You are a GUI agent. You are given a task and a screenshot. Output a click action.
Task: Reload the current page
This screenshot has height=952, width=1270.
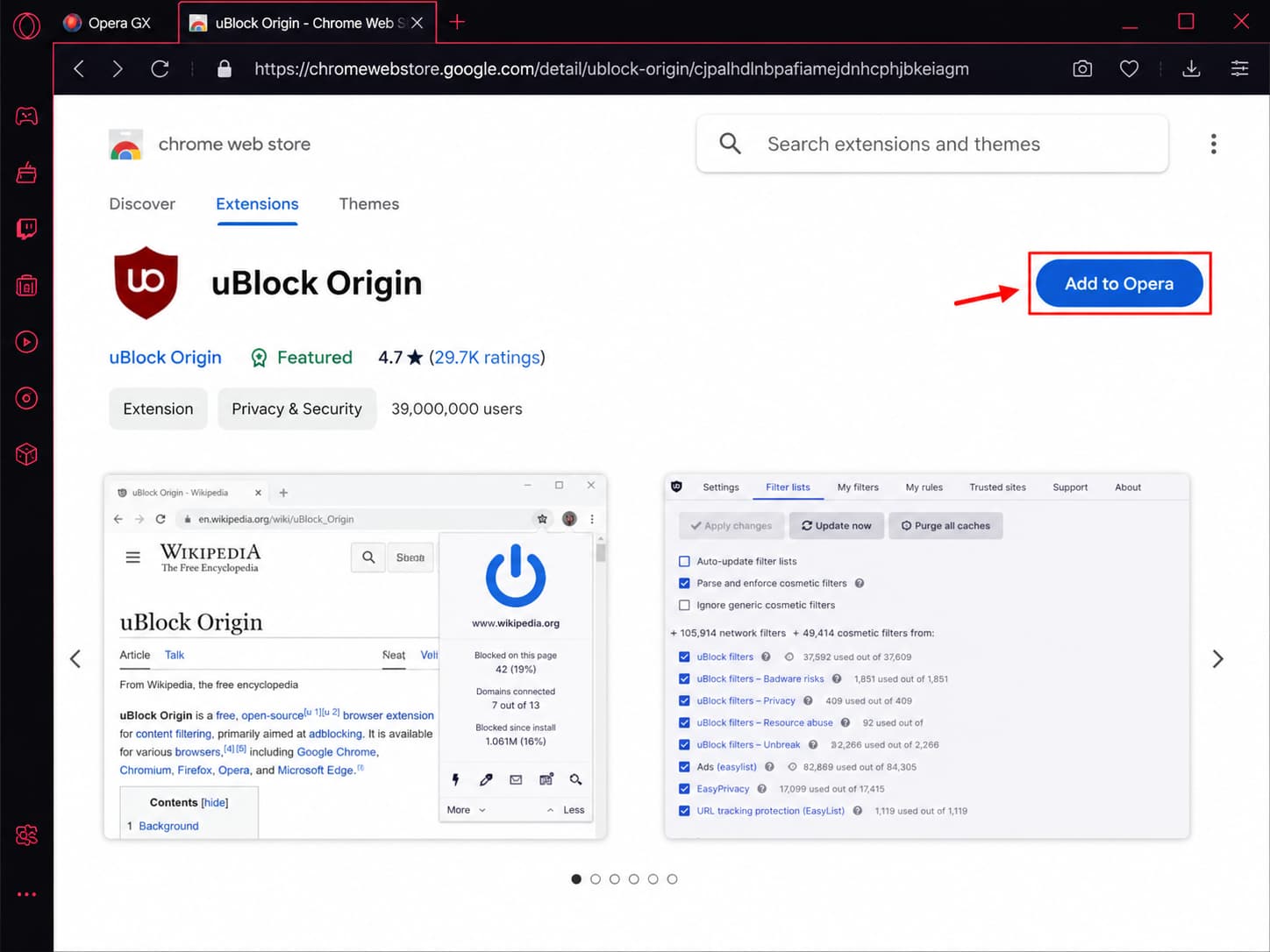point(160,68)
